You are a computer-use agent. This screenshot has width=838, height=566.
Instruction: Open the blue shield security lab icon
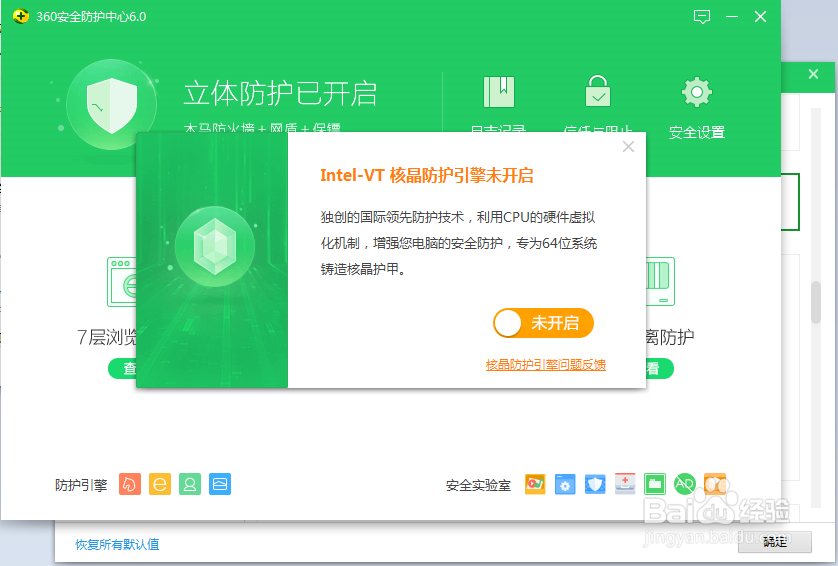(595, 484)
